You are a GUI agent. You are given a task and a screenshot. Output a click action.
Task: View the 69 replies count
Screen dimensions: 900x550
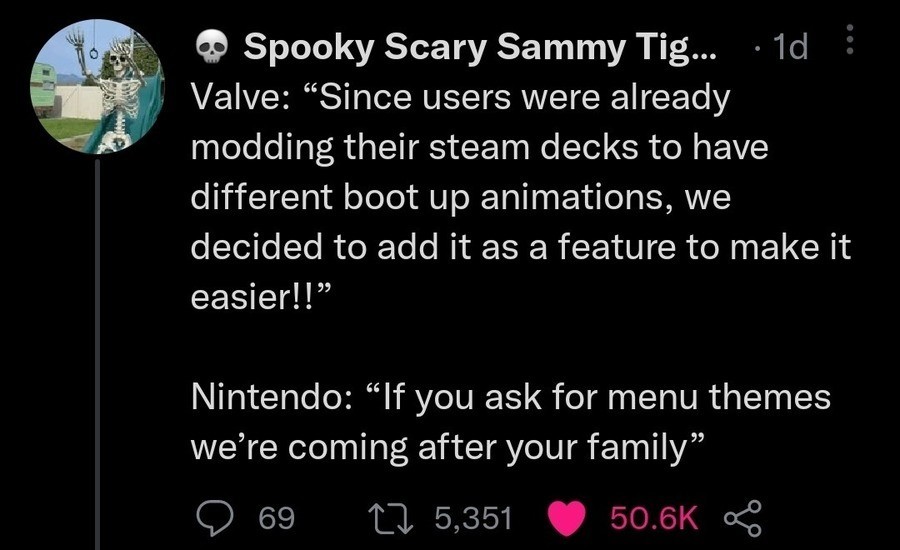point(276,518)
